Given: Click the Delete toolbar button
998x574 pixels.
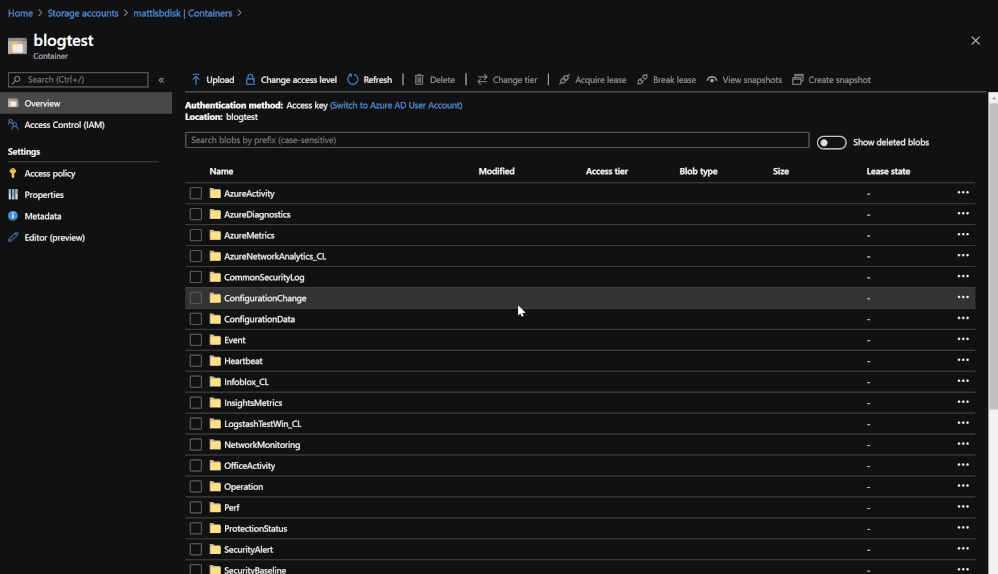Looking at the screenshot, I should click(435, 80).
